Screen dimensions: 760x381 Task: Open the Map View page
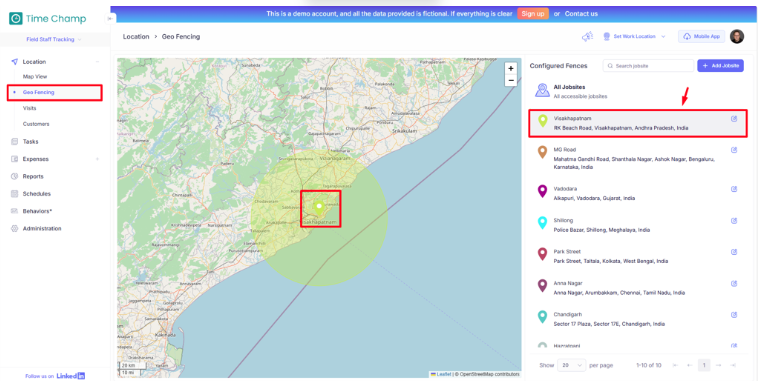pyautogui.click(x=35, y=77)
